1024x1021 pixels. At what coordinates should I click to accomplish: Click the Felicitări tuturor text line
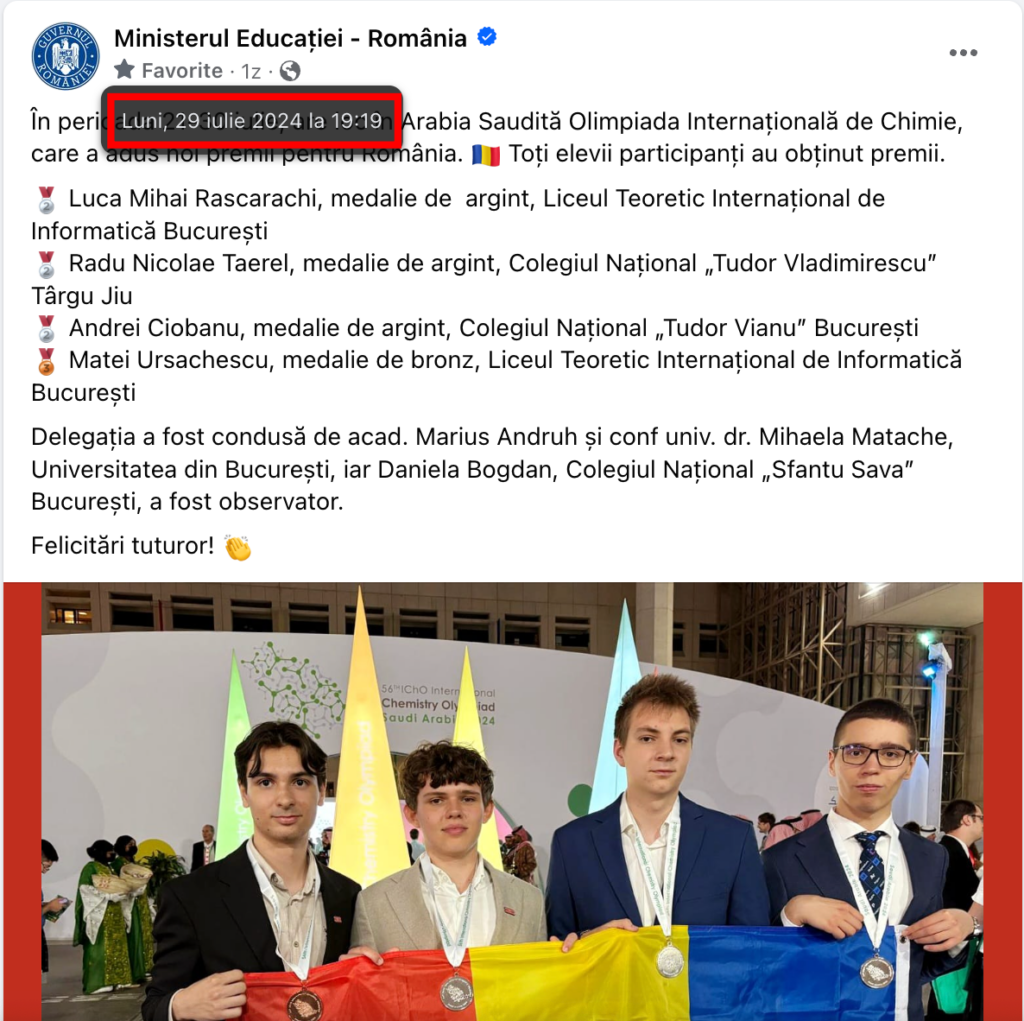point(123,545)
